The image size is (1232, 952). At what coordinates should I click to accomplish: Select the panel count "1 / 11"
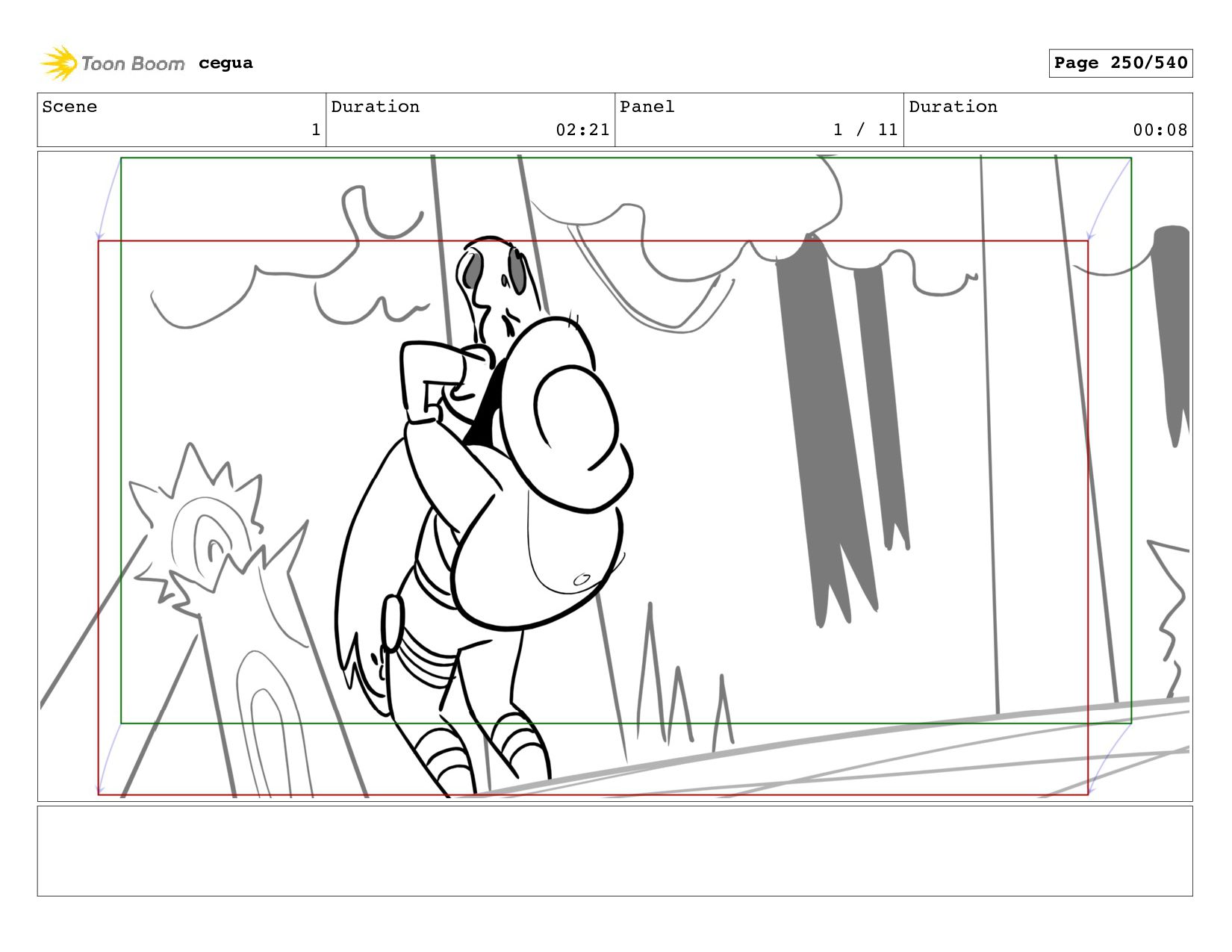pyautogui.click(x=865, y=130)
